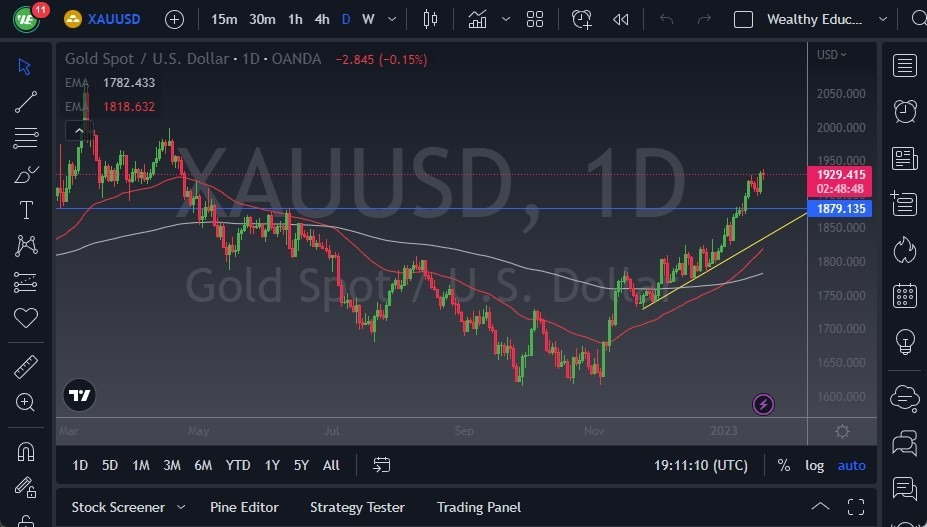Select the arrow cursor tool
This screenshot has width=927, height=527.
(25, 66)
